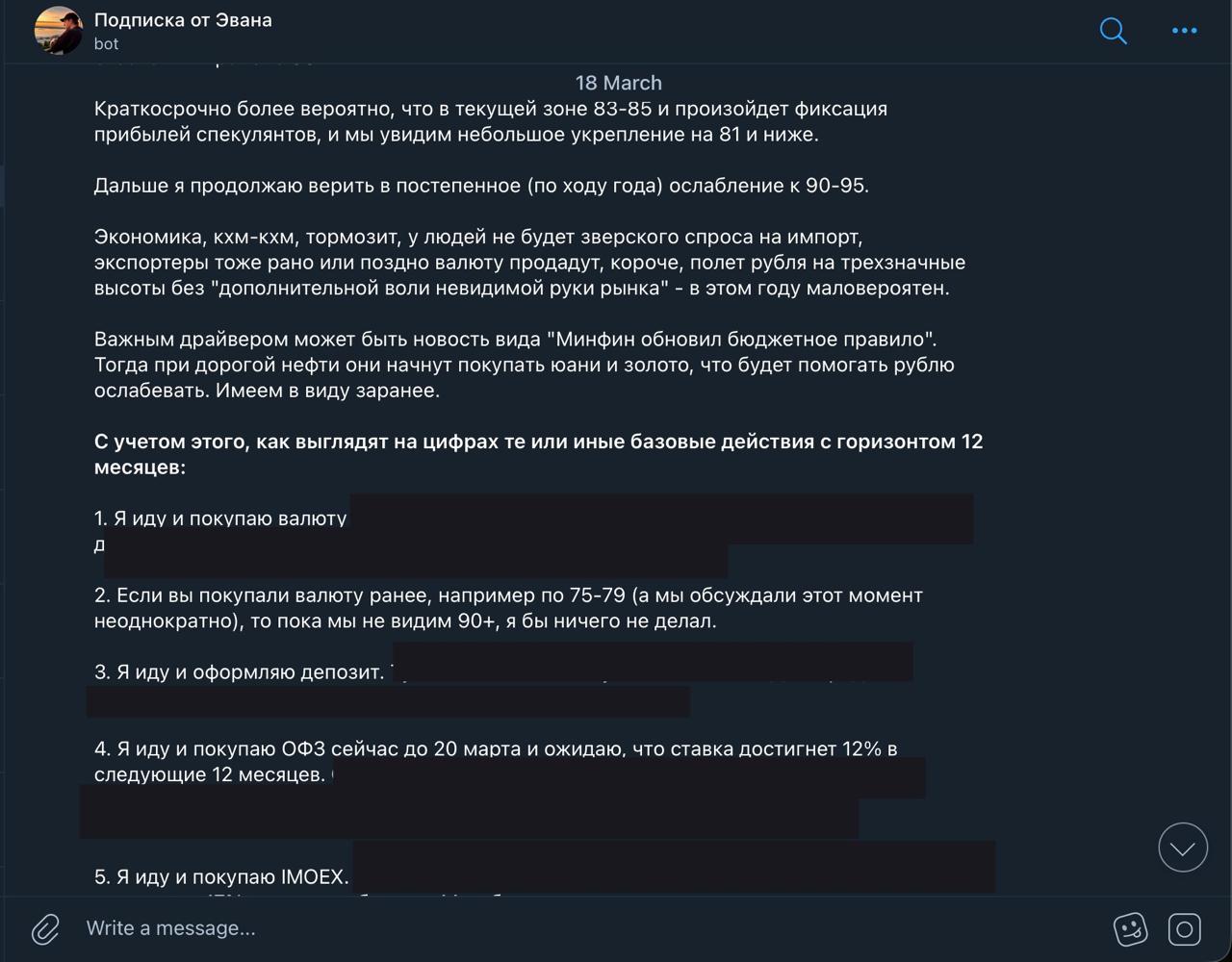Open the sticker and emoji panel
Screen dimensions: 1232x962
(x=1130, y=928)
